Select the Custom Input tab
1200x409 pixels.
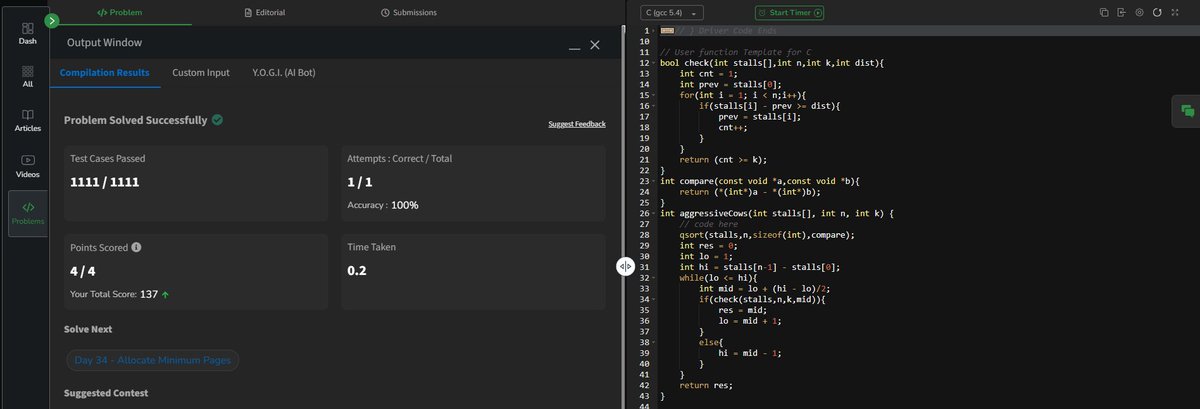200,73
